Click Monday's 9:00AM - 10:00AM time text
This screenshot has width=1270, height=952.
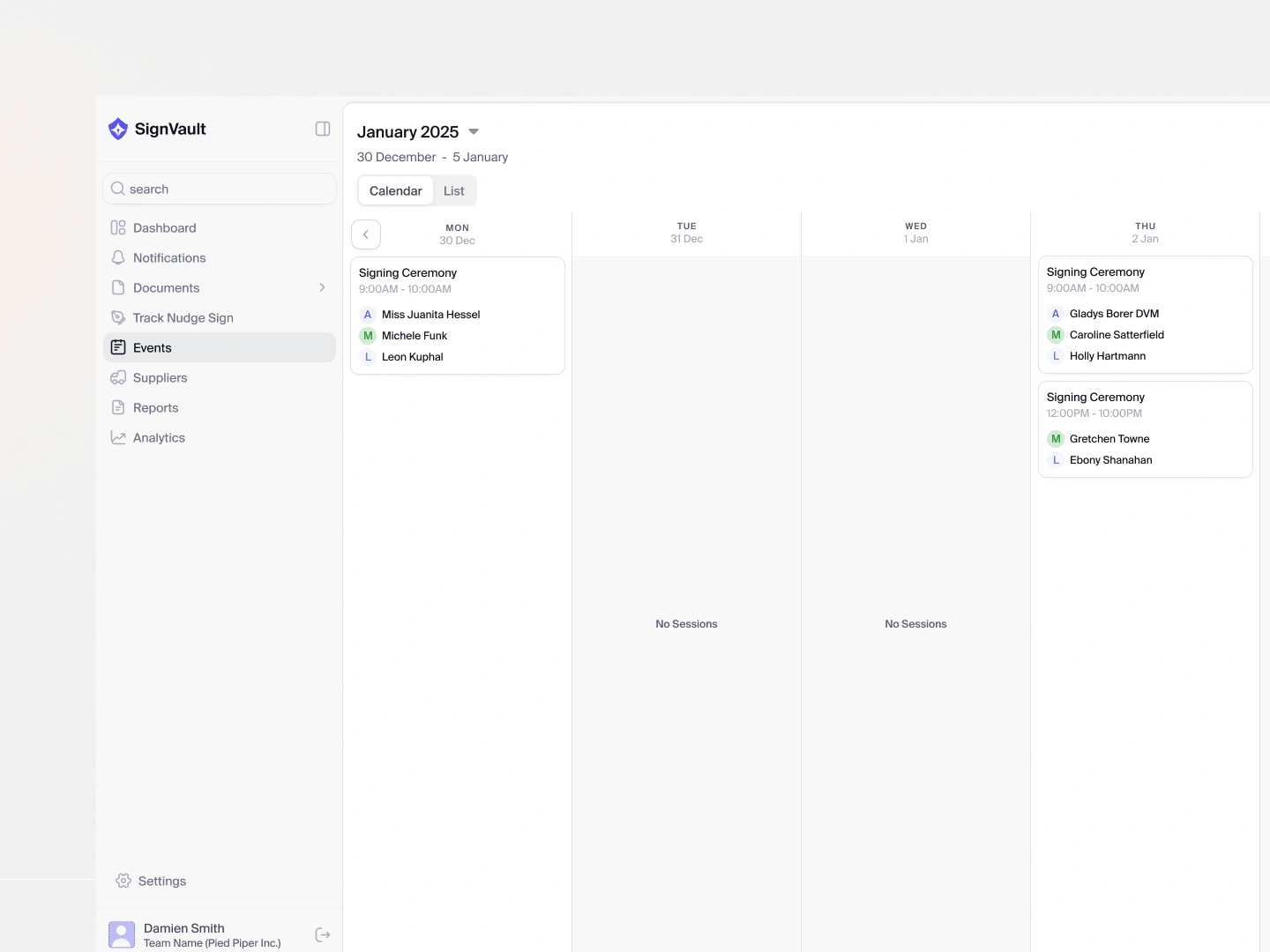[405, 289]
